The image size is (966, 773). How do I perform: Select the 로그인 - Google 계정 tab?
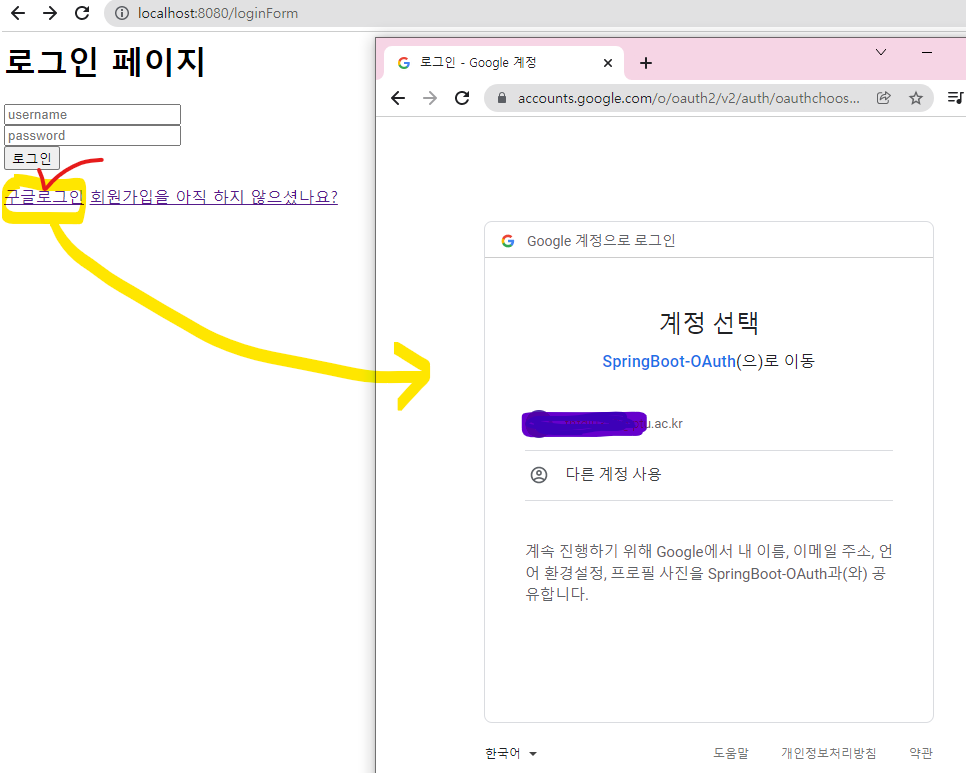pos(504,63)
